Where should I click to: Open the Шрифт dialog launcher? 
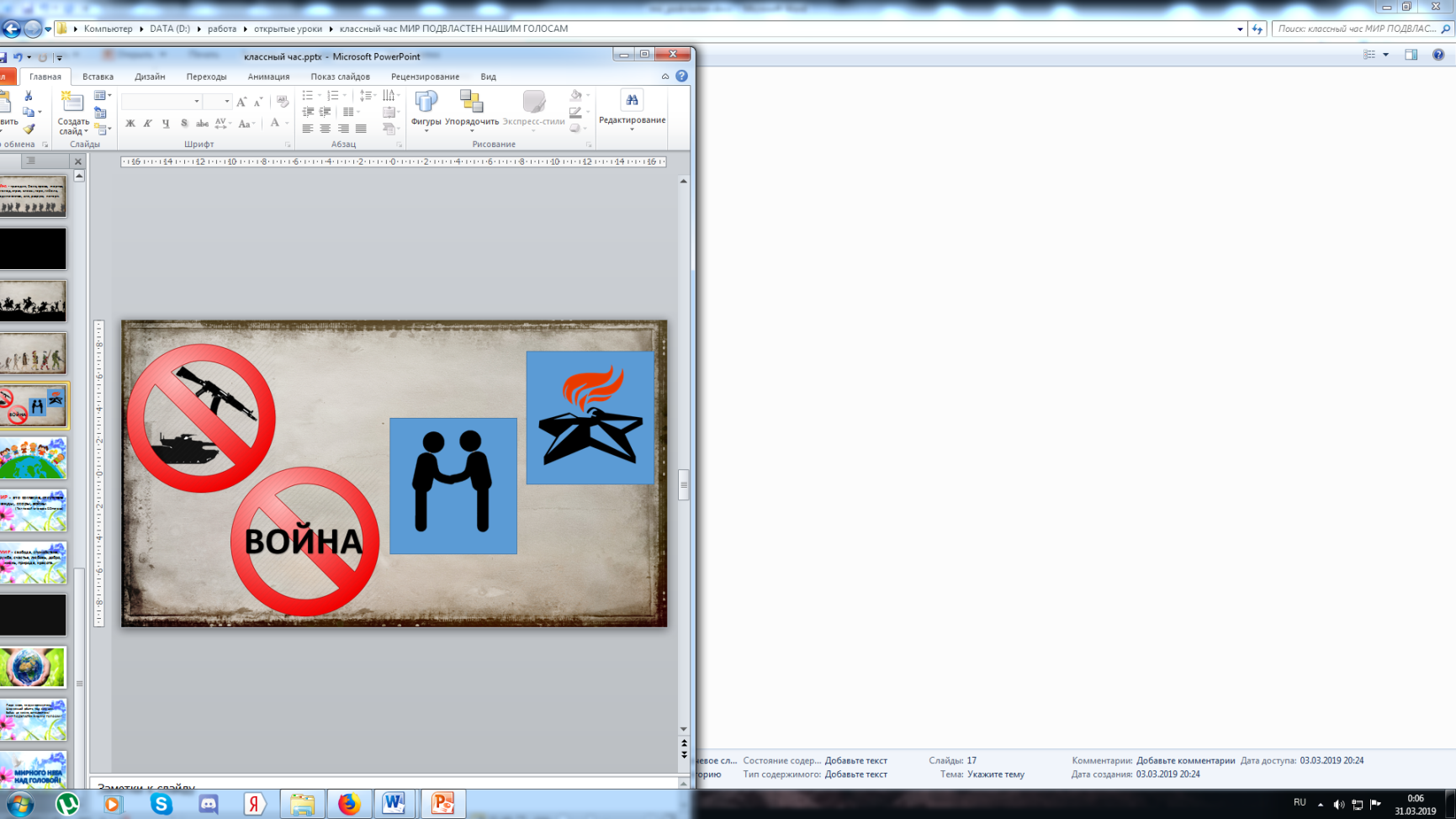(288, 145)
